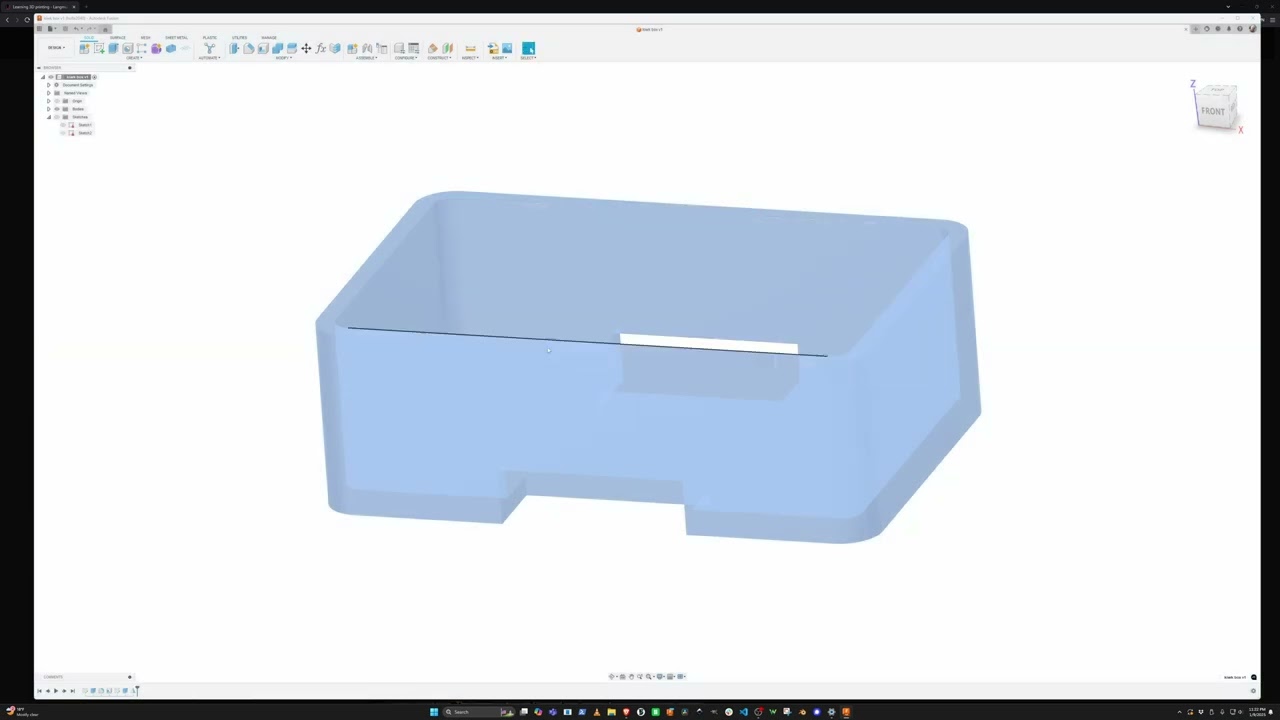Toggle visibility eye of root component
This screenshot has width=1280, height=720.
tap(51, 77)
